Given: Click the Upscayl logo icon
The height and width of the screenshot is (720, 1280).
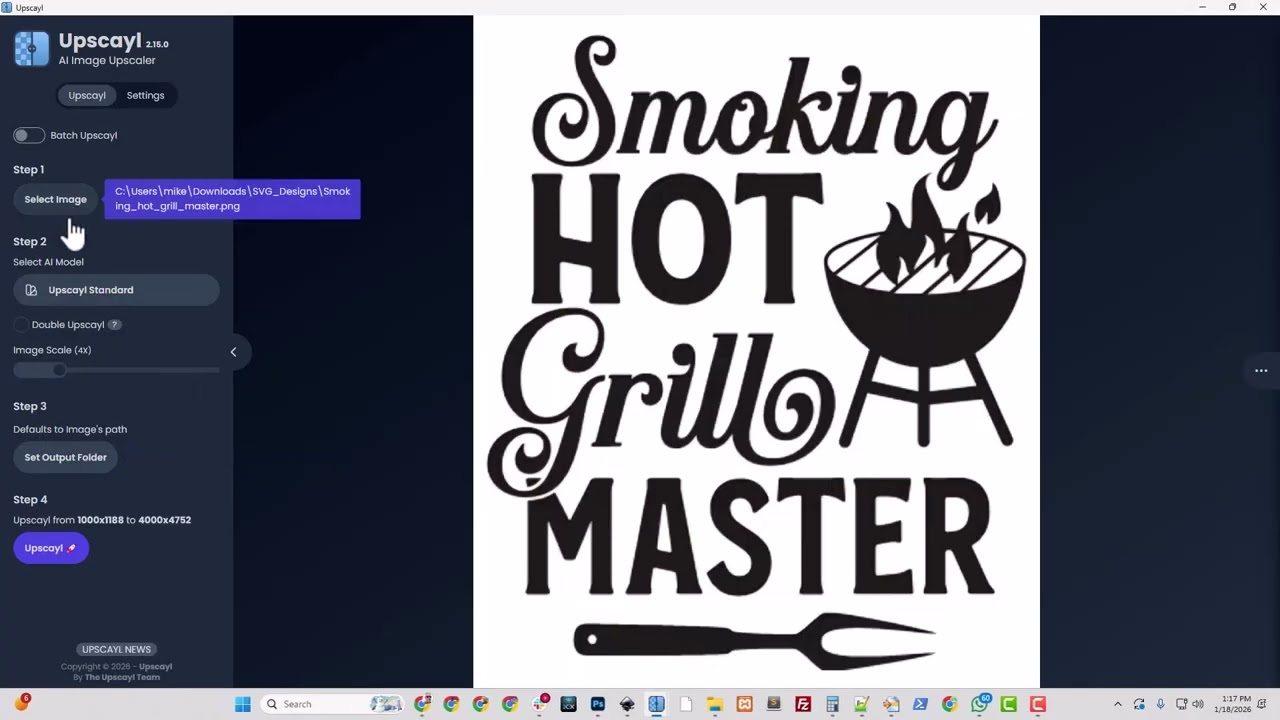Looking at the screenshot, I should (x=31, y=48).
